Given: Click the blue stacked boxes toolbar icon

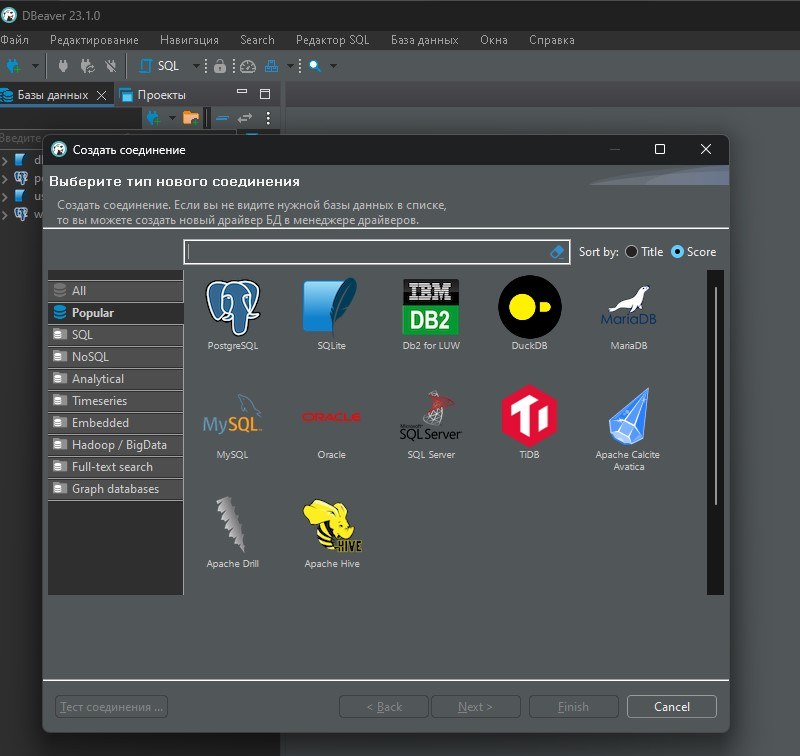Looking at the screenshot, I should click(271, 66).
